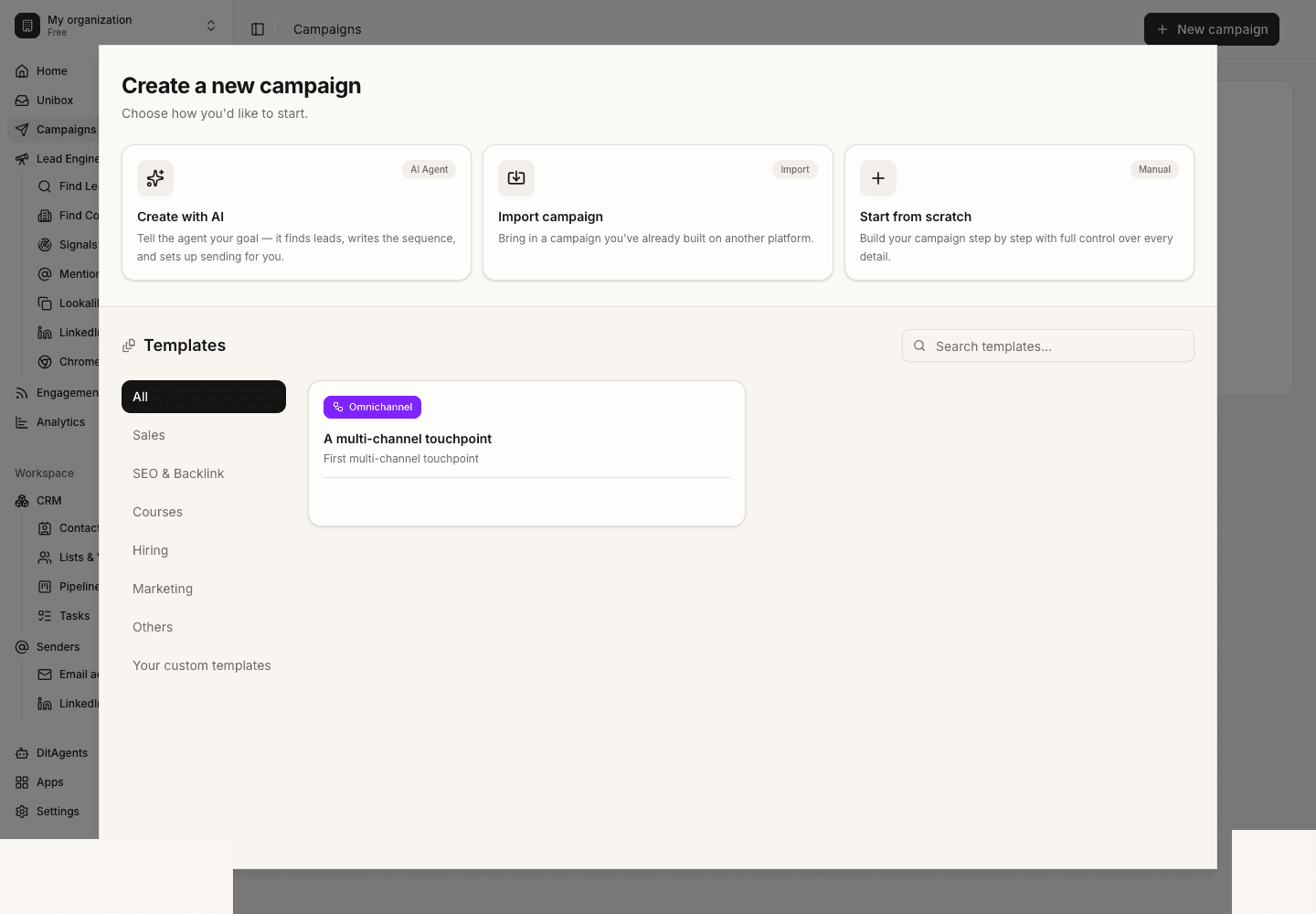1316x914 pixels.
Task: Click the Search templates input field
Action: tap(1048, 345)
